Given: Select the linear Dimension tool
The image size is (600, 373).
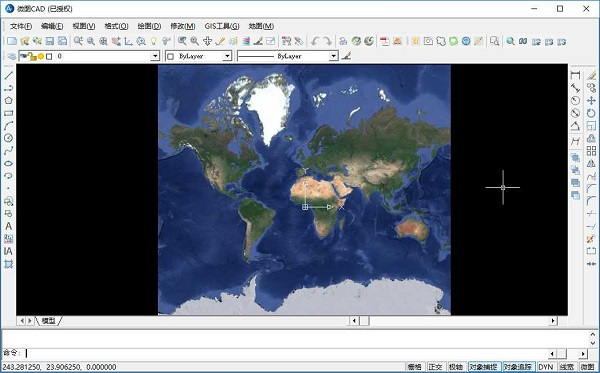Looking at the screenshot, I should [x=576, y=75].
